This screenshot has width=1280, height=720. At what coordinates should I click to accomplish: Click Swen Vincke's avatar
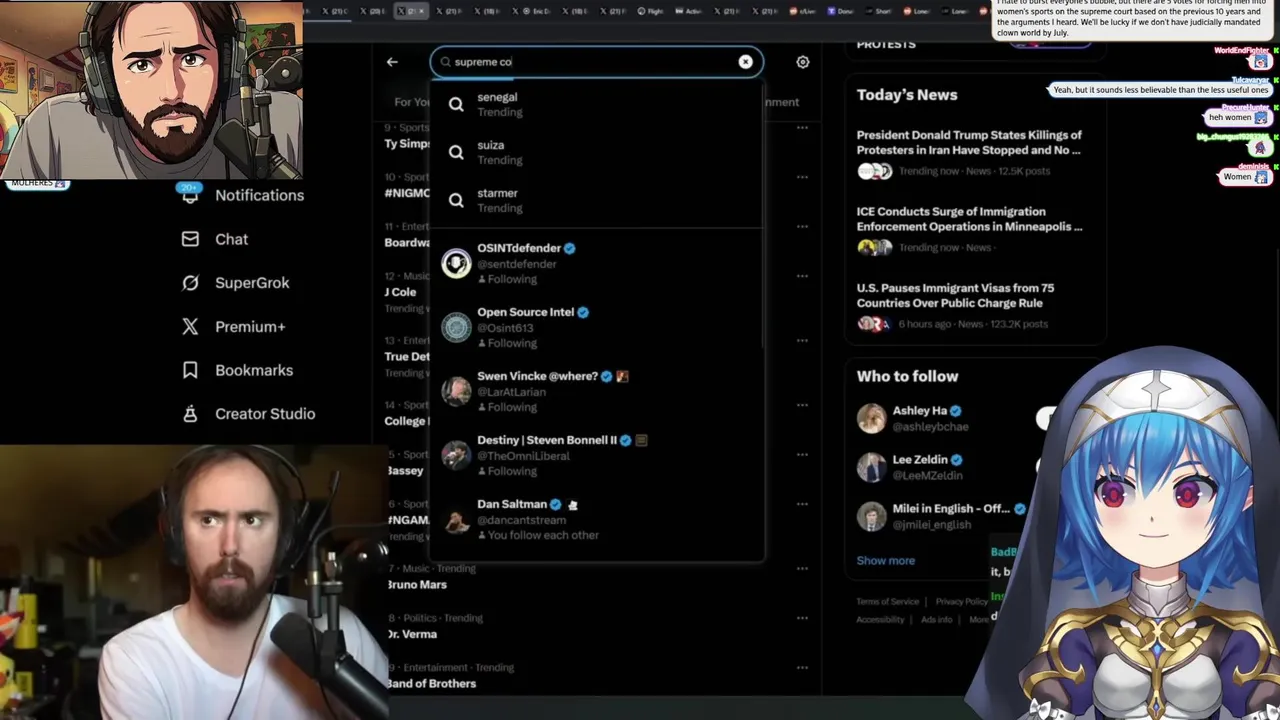click(456, 391)
